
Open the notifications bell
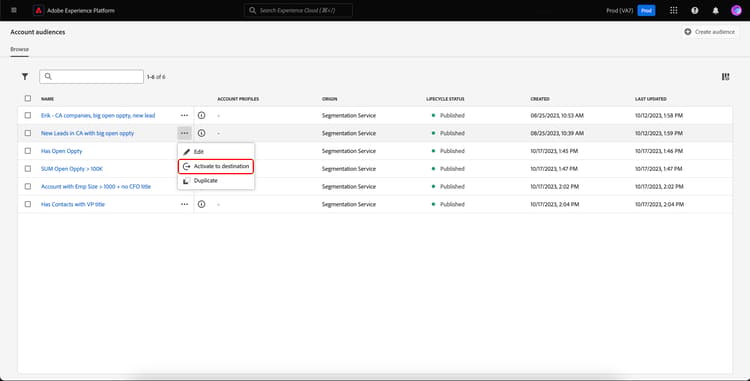point(716,10)
